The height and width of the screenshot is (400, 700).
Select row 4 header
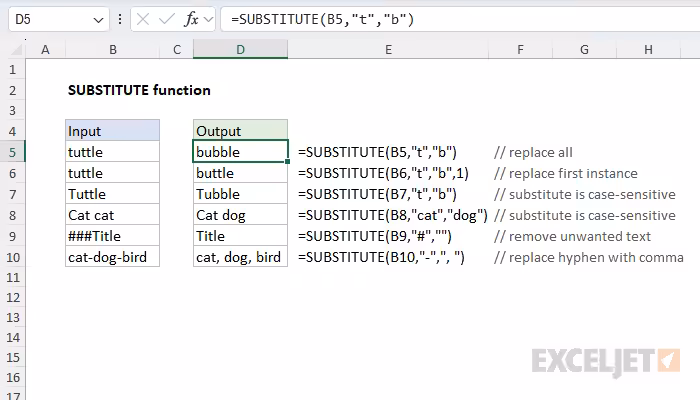click(12, 131)
